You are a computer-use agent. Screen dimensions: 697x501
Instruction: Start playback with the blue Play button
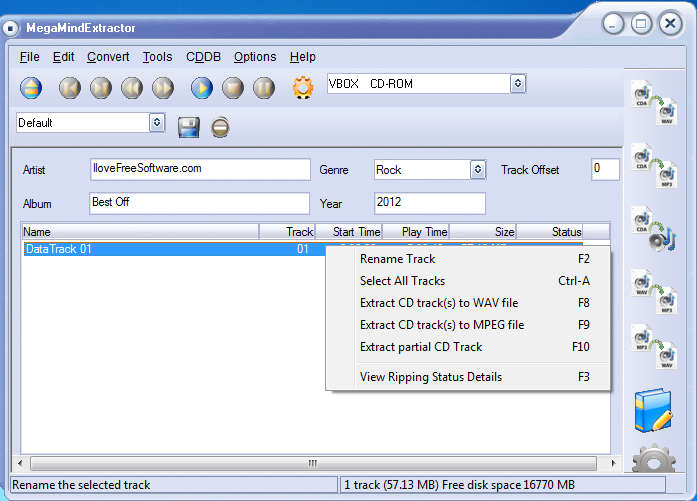pos(202,88)
